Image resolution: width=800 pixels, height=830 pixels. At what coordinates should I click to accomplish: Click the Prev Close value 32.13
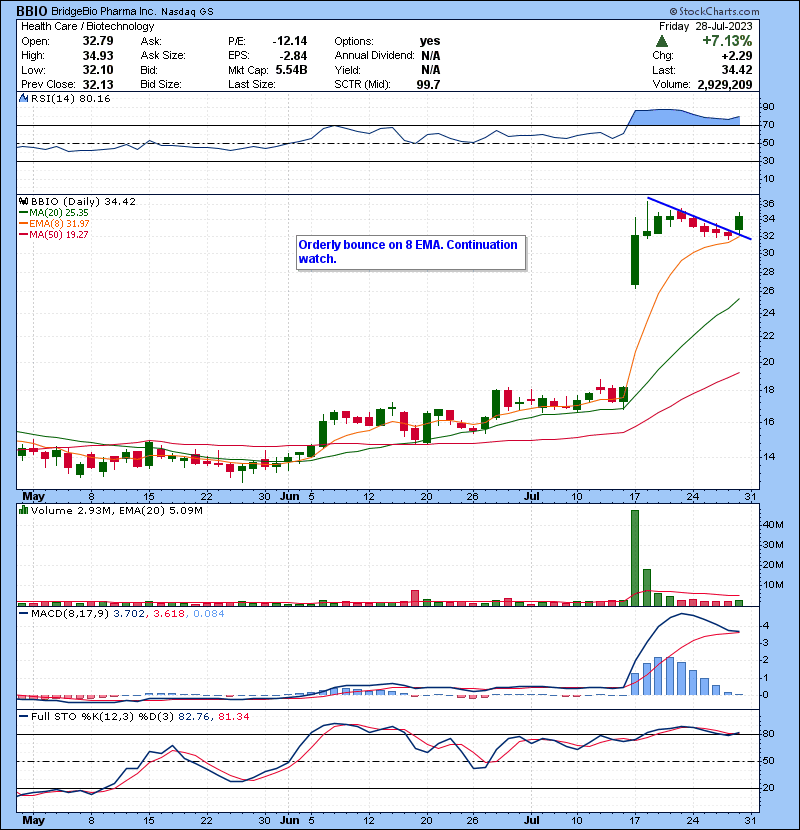(x=98, y=85)
